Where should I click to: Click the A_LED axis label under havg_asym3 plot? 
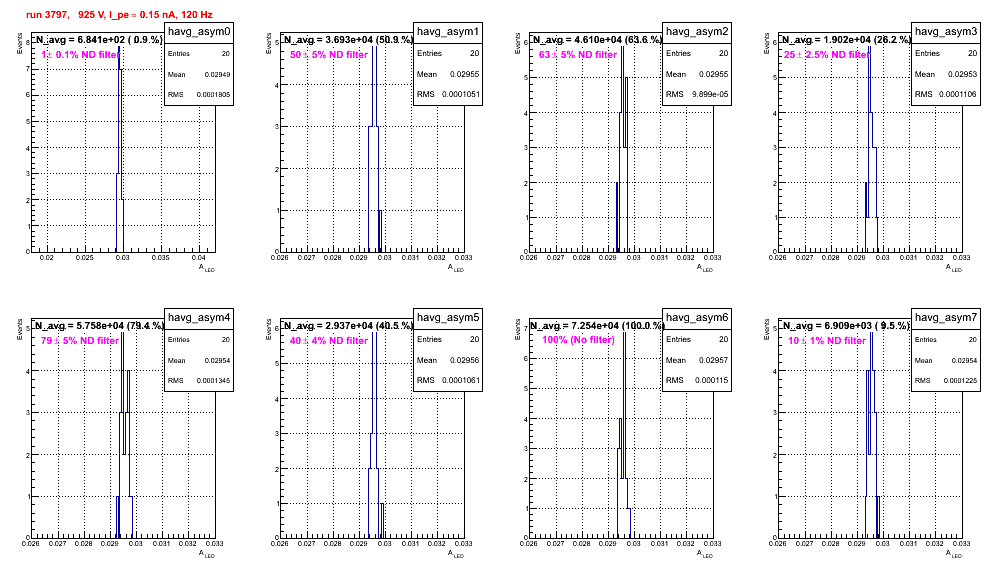[x=954, y=268]
